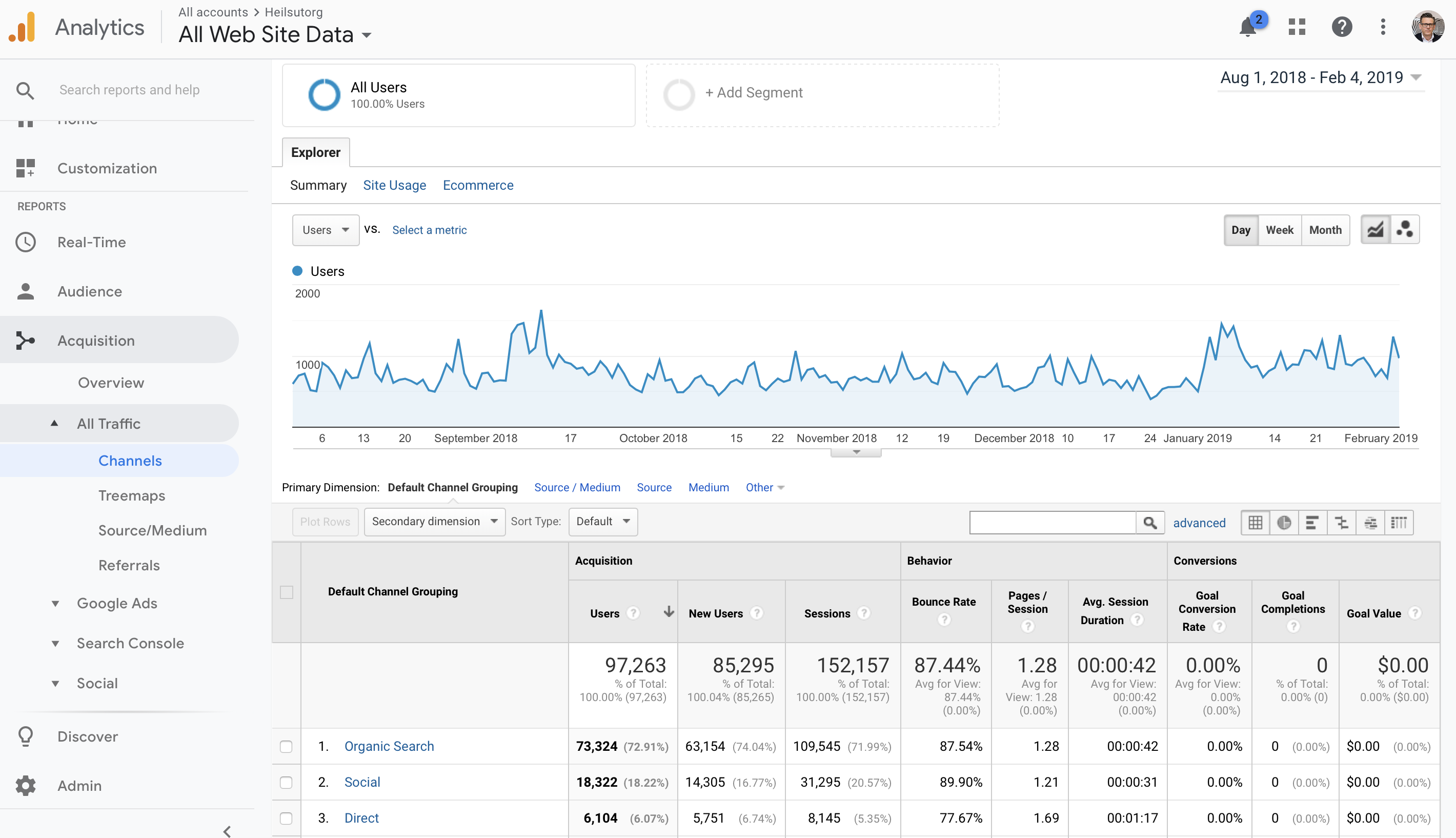1456x838 pixels.
Task: Switch to line chart view
Action: pos(1376,230)
